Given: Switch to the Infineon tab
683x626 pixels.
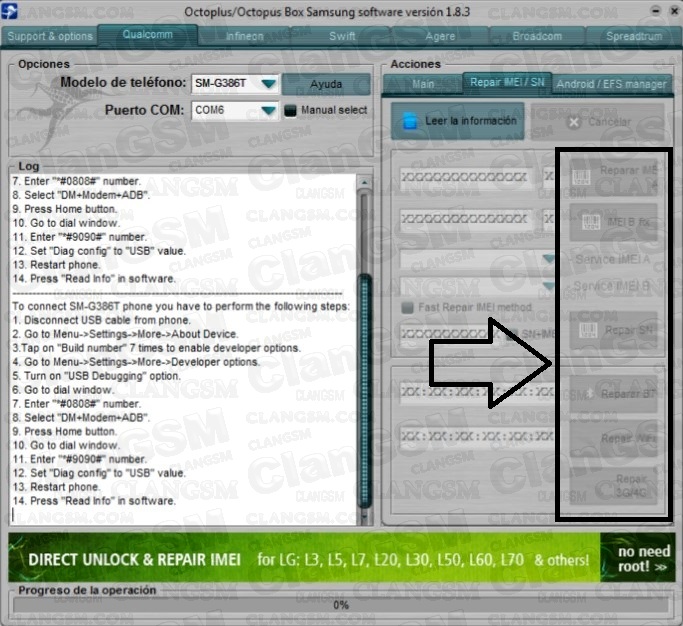Looking at the screenshot, I should [245, 36].
